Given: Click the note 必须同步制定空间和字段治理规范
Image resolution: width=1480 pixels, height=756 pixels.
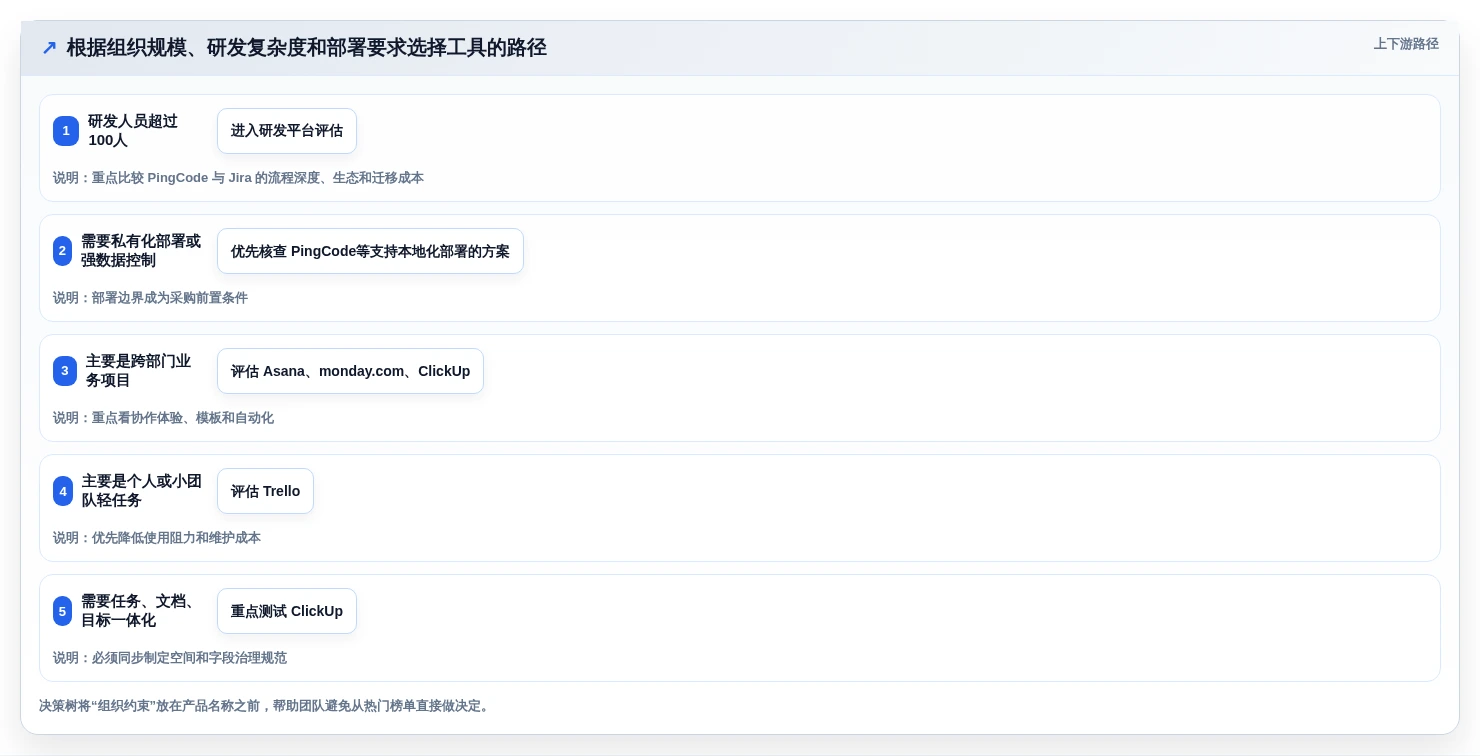Looking at the screenshot, I should 170,658.
